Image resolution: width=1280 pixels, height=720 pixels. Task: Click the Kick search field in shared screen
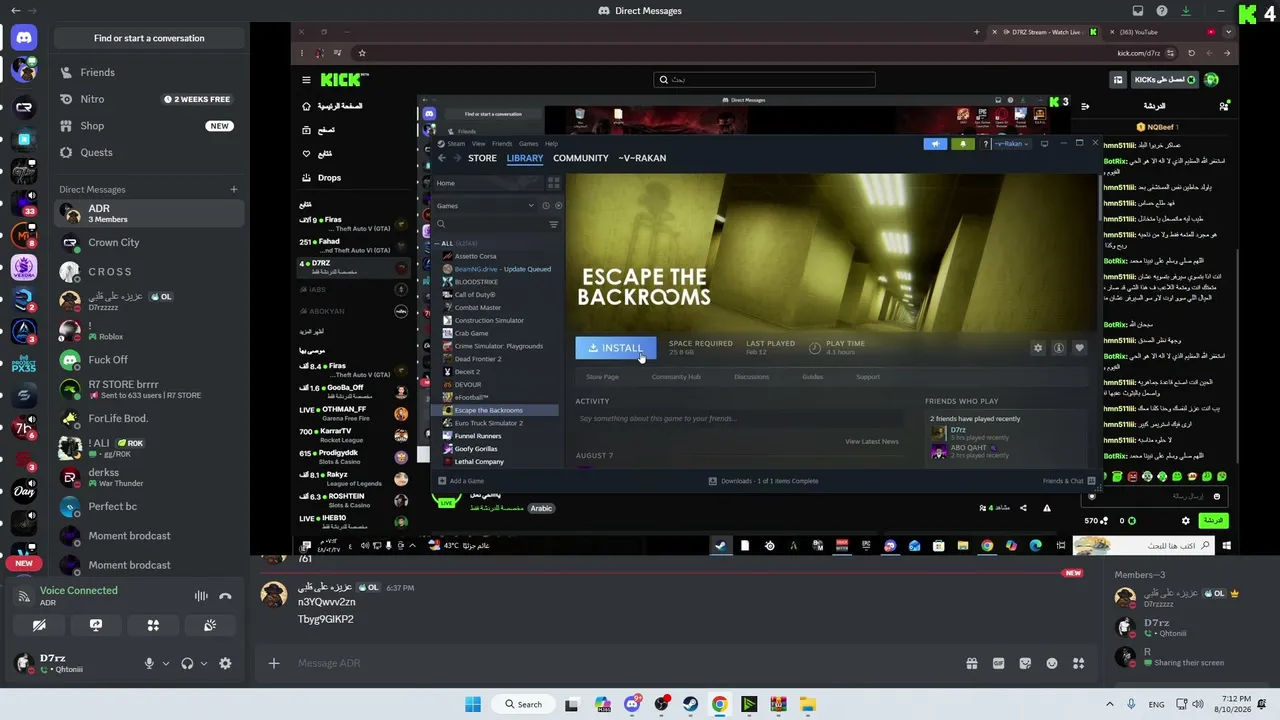pyautogui.click(x=764, y=80)
